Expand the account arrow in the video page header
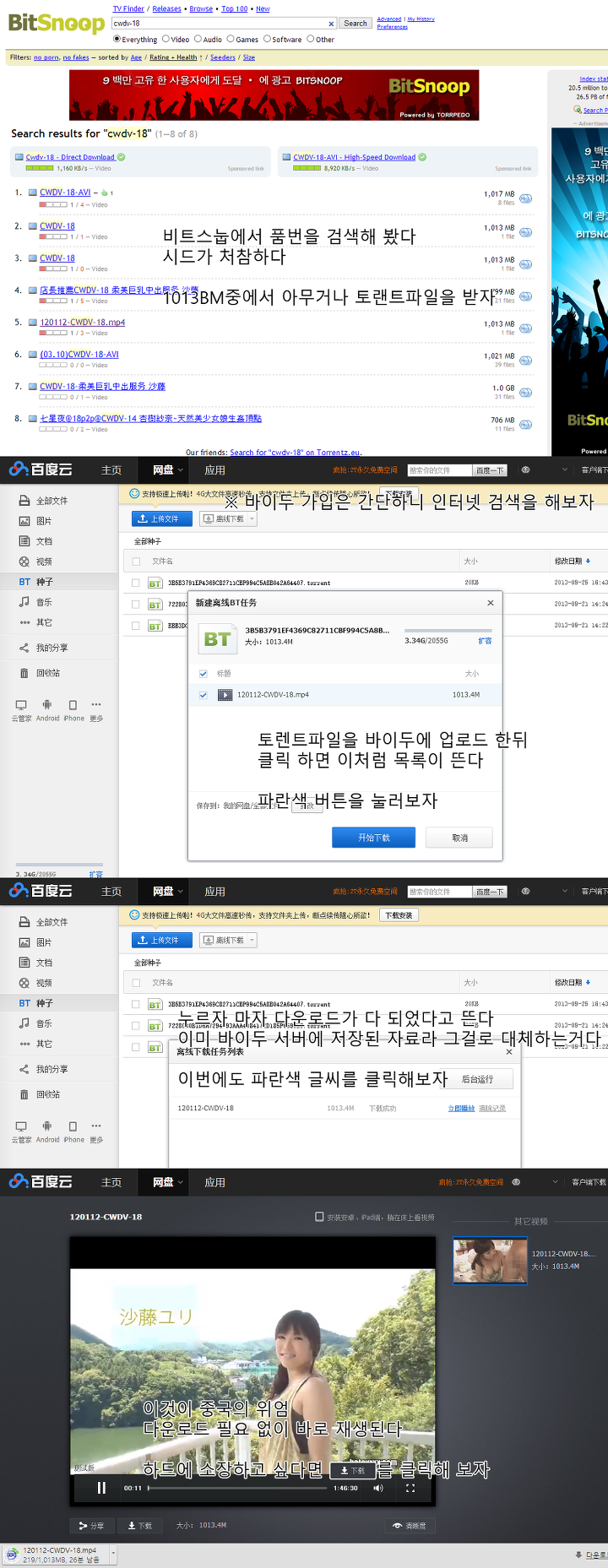Viewport: 608px width, 1568px height. point(555,1182)
